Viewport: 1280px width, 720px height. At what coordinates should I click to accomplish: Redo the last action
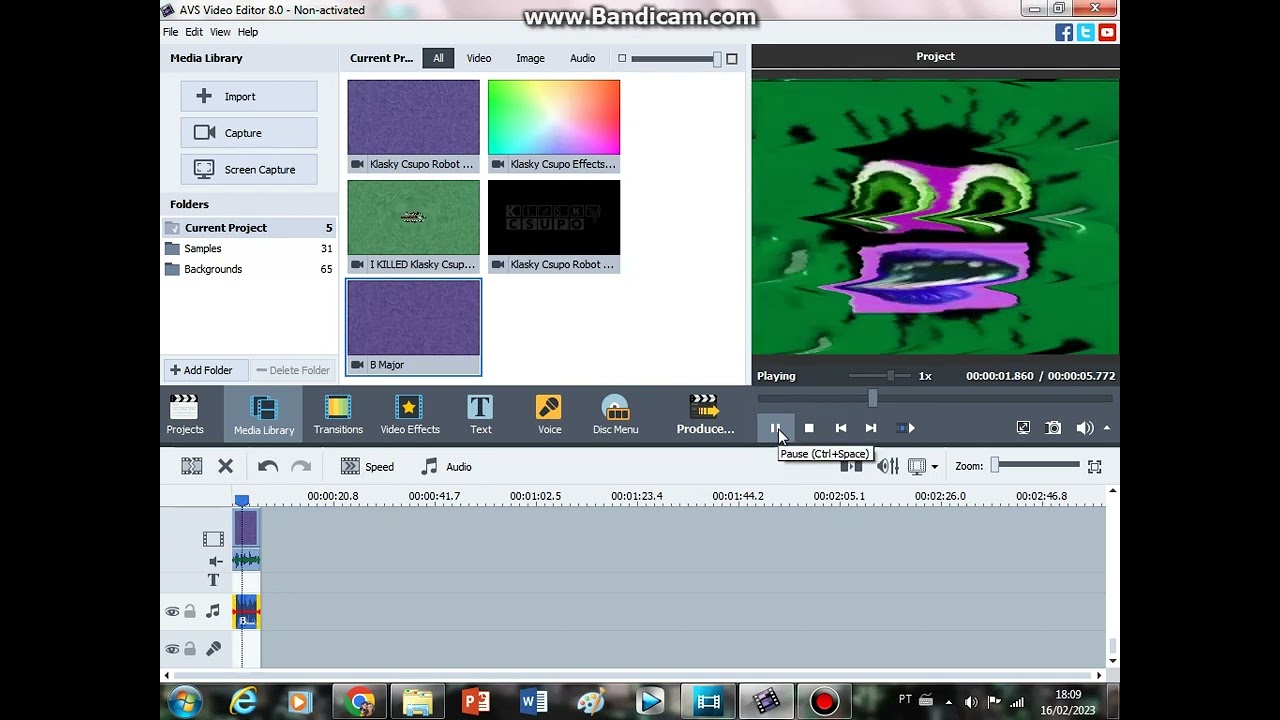point(301,466)
